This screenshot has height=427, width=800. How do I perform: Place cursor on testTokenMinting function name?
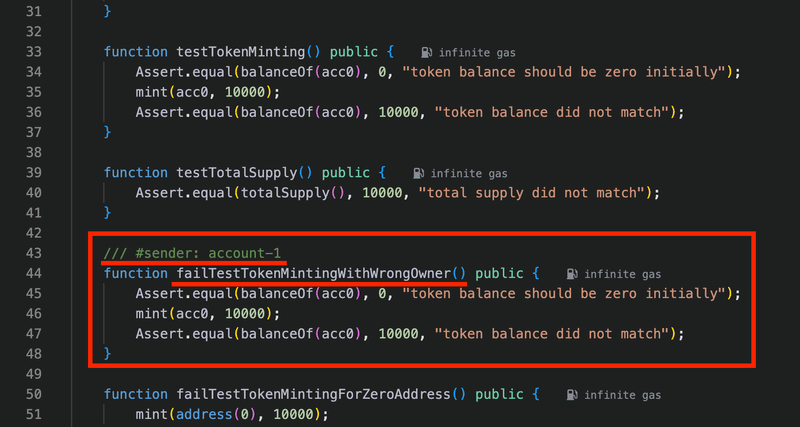240,52
